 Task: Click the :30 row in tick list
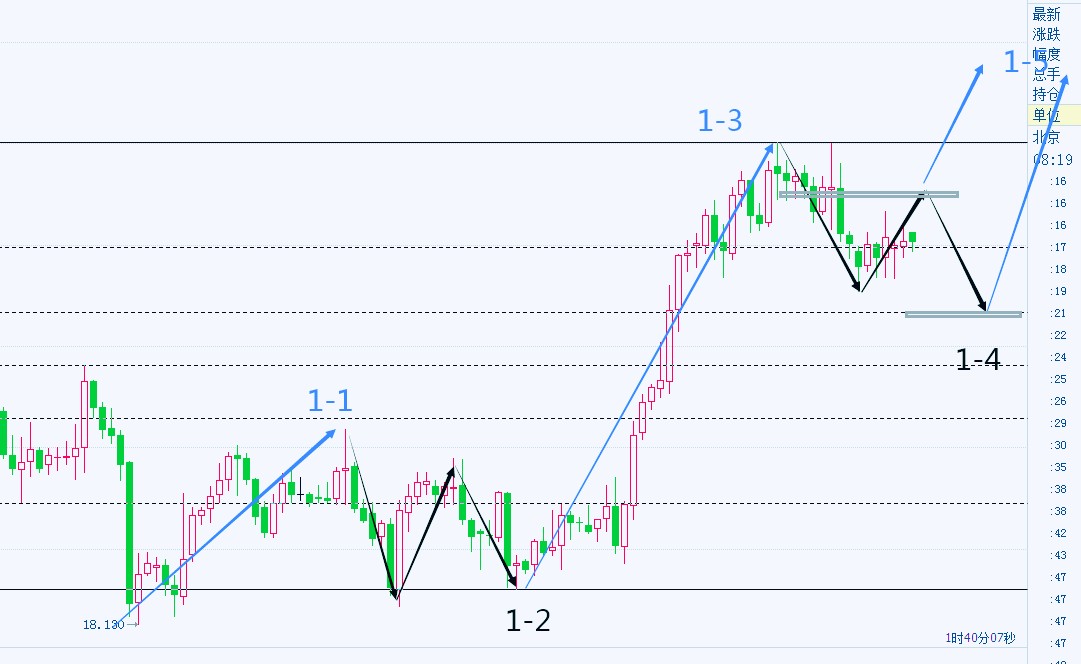click(x=1058, y=445)
